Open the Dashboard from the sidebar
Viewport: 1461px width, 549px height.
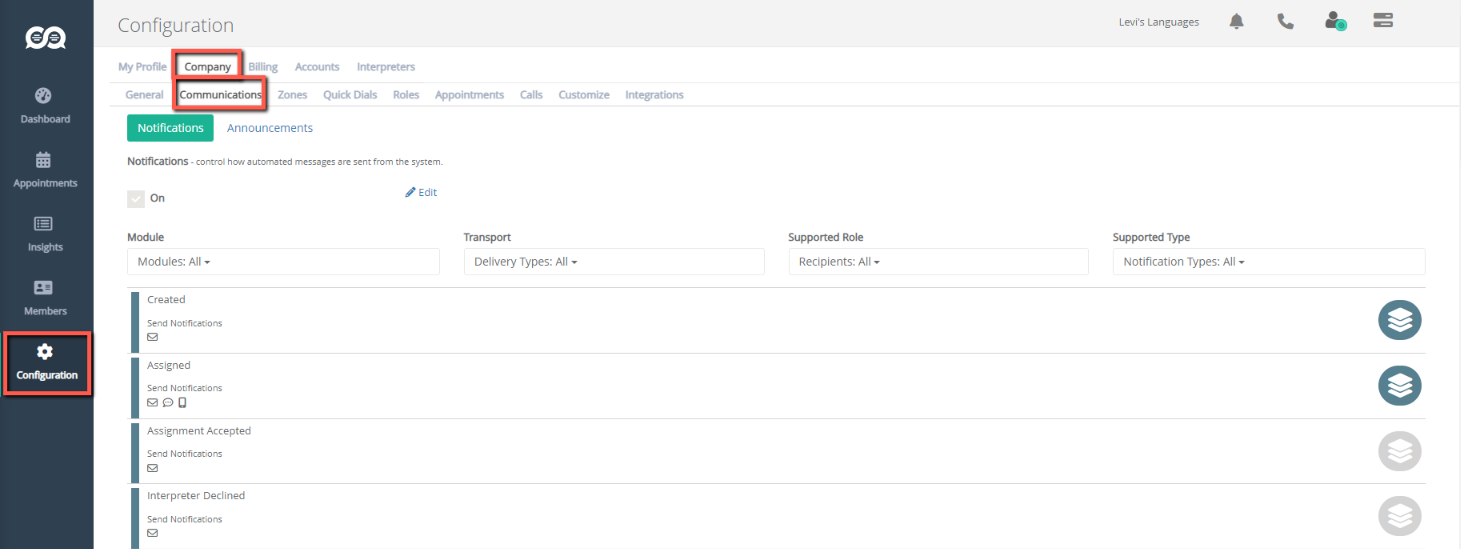click(46, 106)
